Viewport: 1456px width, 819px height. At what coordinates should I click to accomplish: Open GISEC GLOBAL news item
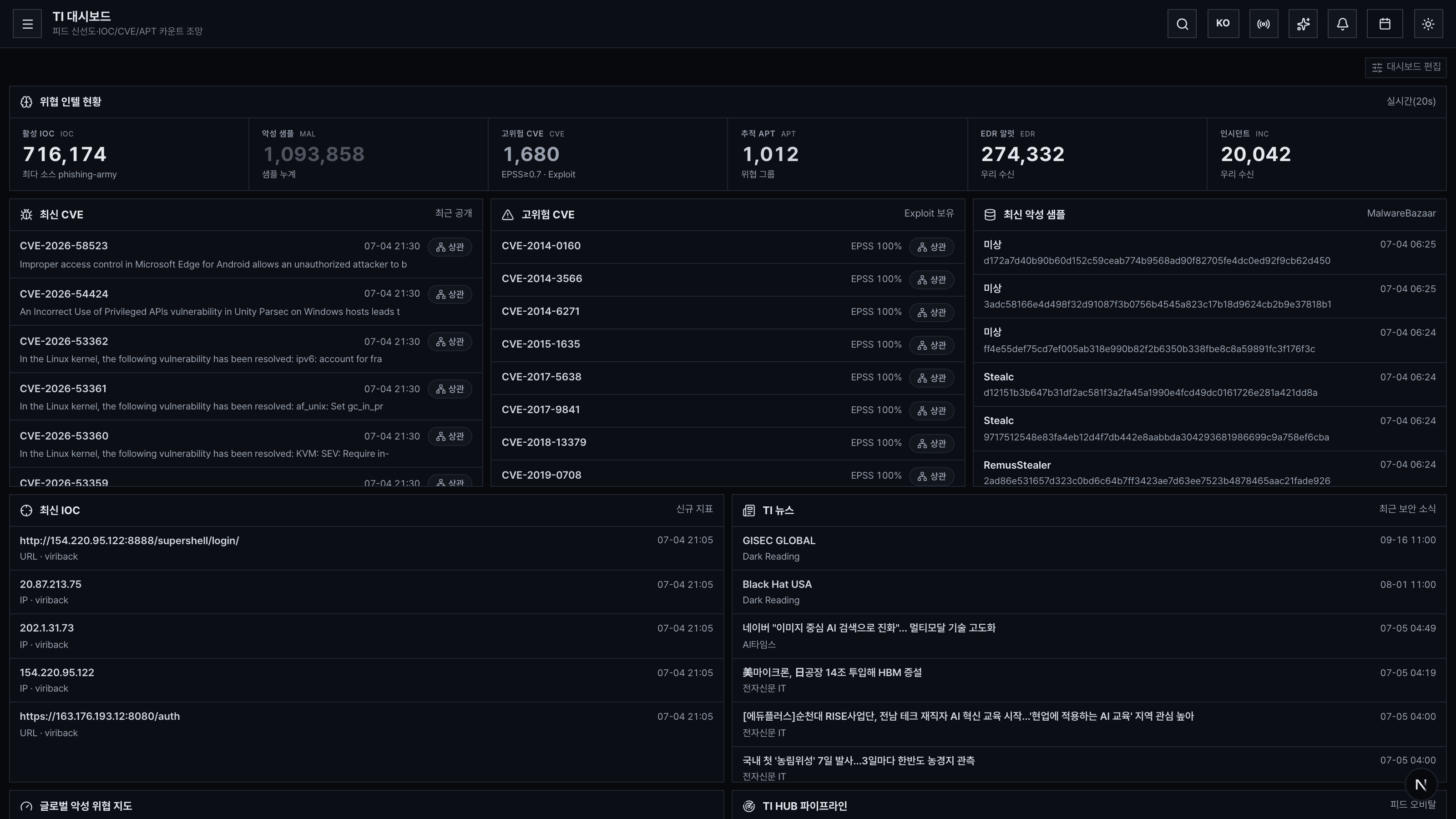point(1089,548)
